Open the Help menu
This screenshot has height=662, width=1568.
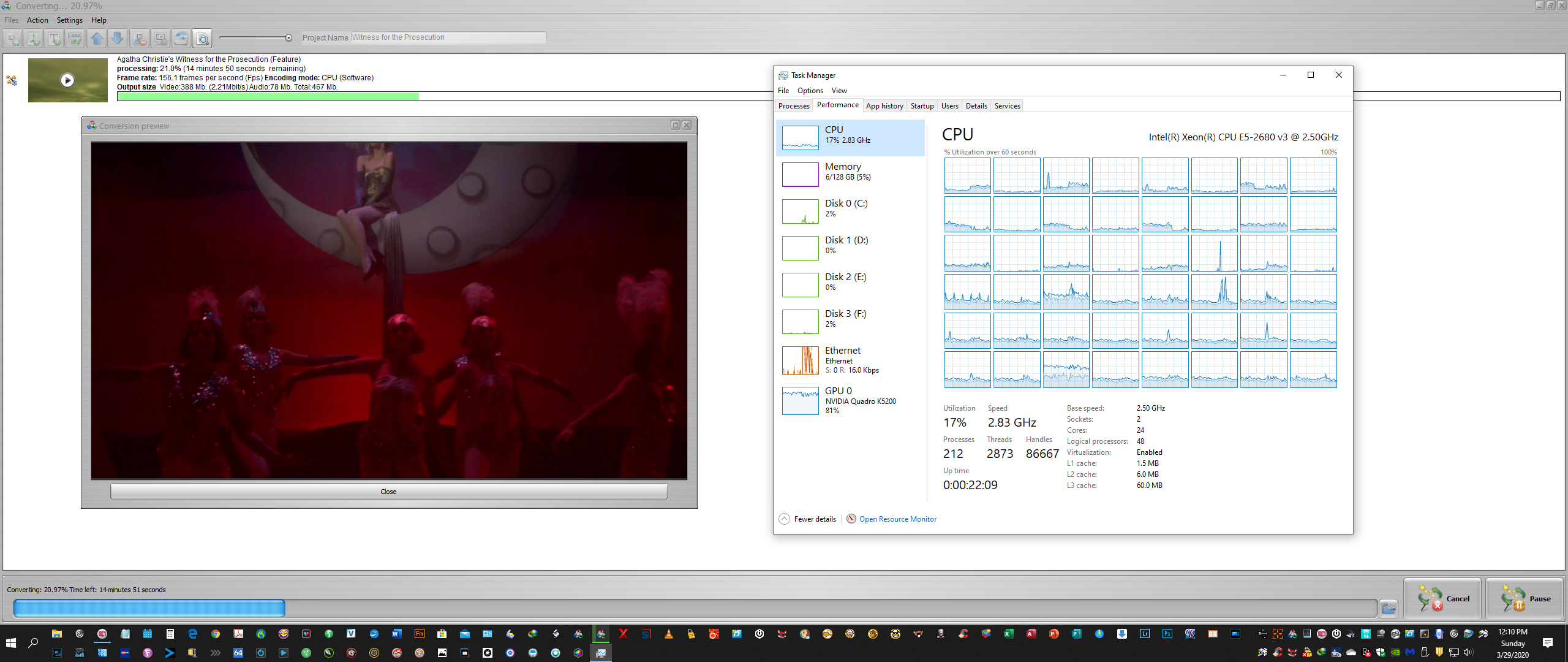99,20
